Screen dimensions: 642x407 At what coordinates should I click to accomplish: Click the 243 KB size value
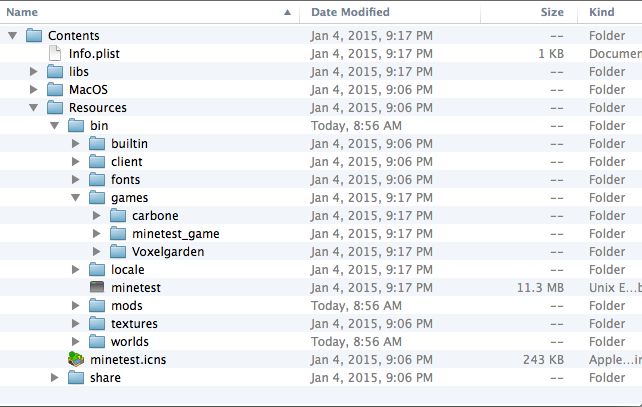[543, 360]
